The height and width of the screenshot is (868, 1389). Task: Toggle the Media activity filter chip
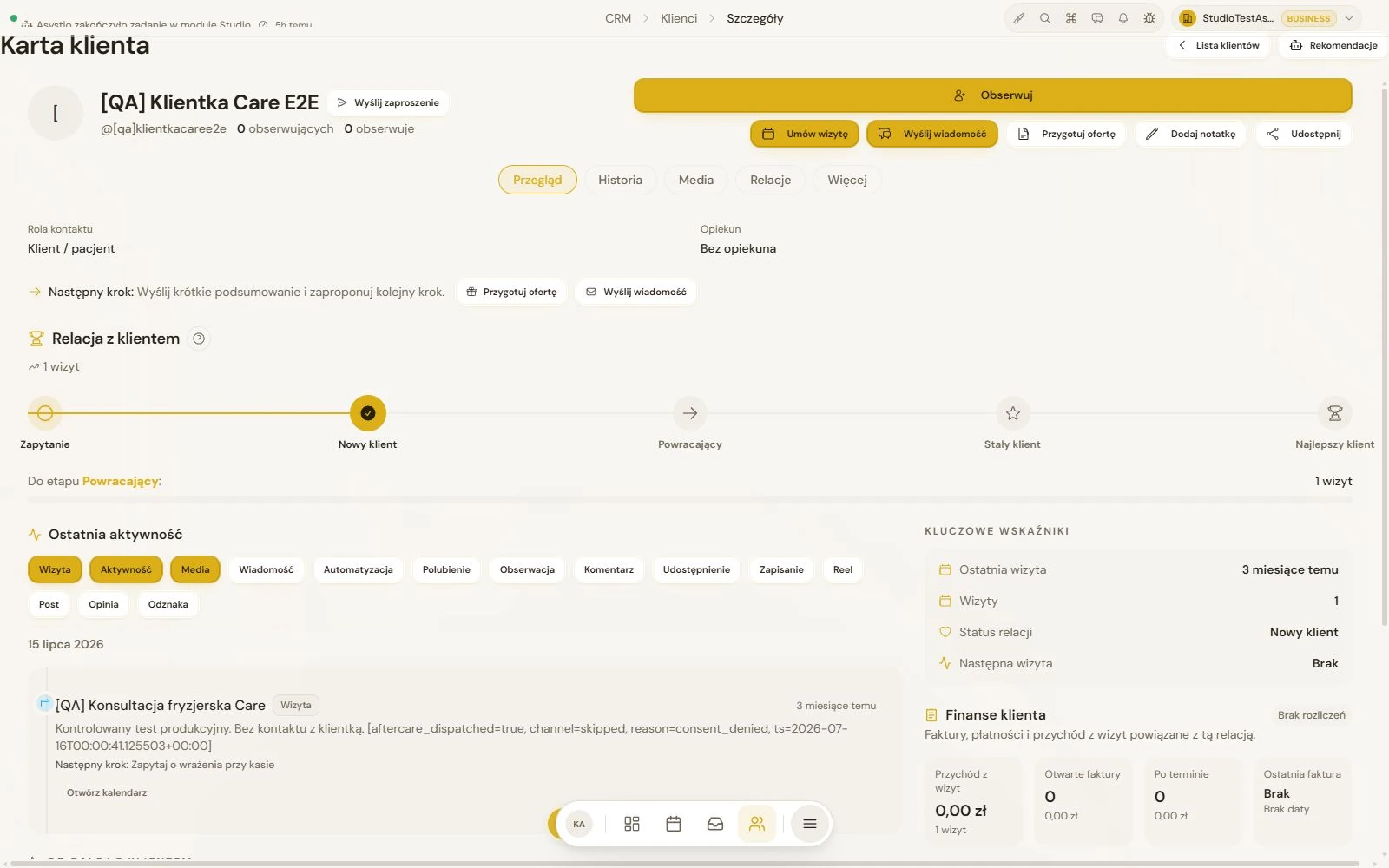click(195, 569)
